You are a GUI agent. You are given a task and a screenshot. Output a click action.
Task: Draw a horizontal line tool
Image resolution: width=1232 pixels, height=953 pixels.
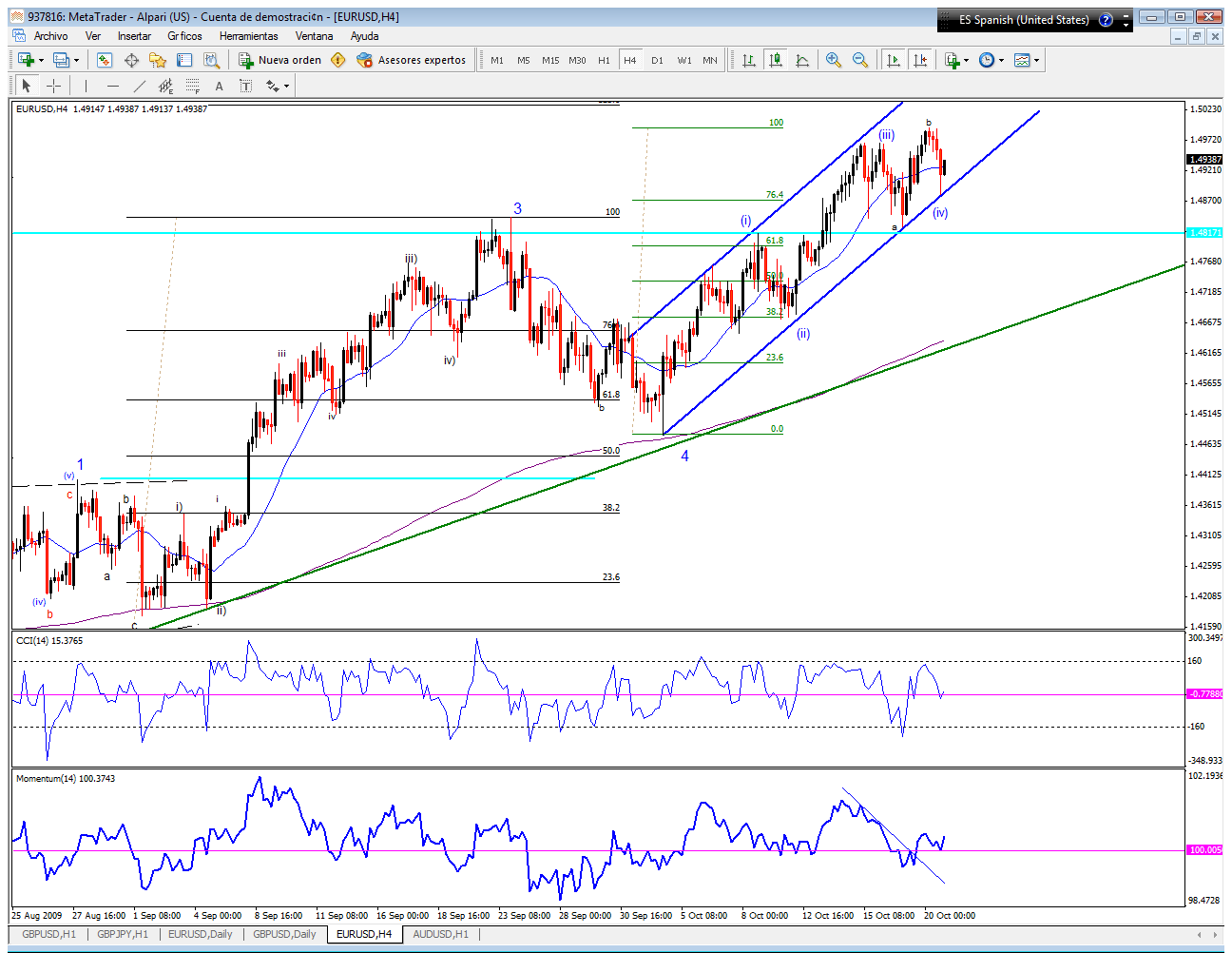[x=113, y=86]
